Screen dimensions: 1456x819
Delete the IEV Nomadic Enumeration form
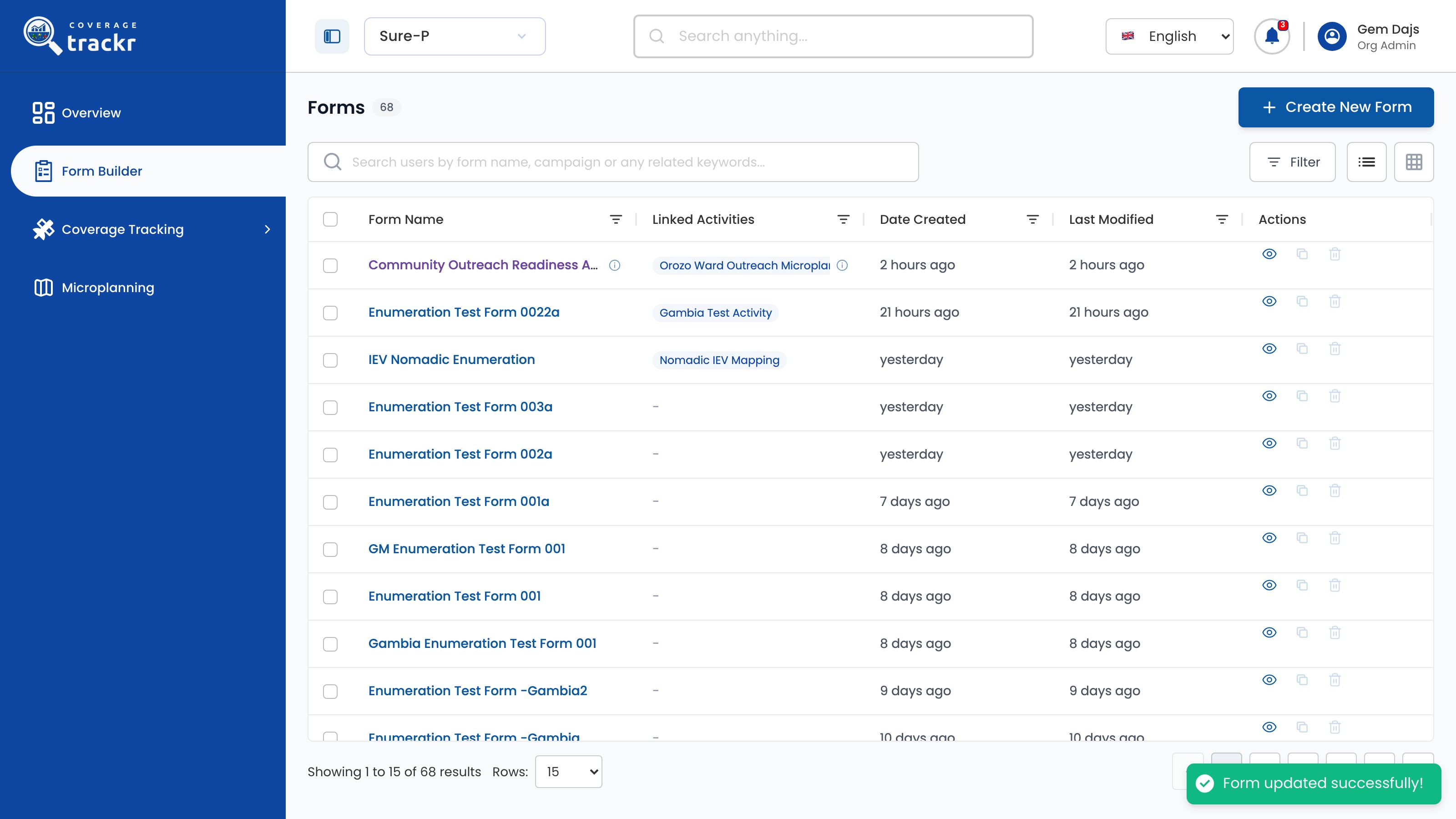(x=1335, y=349)
